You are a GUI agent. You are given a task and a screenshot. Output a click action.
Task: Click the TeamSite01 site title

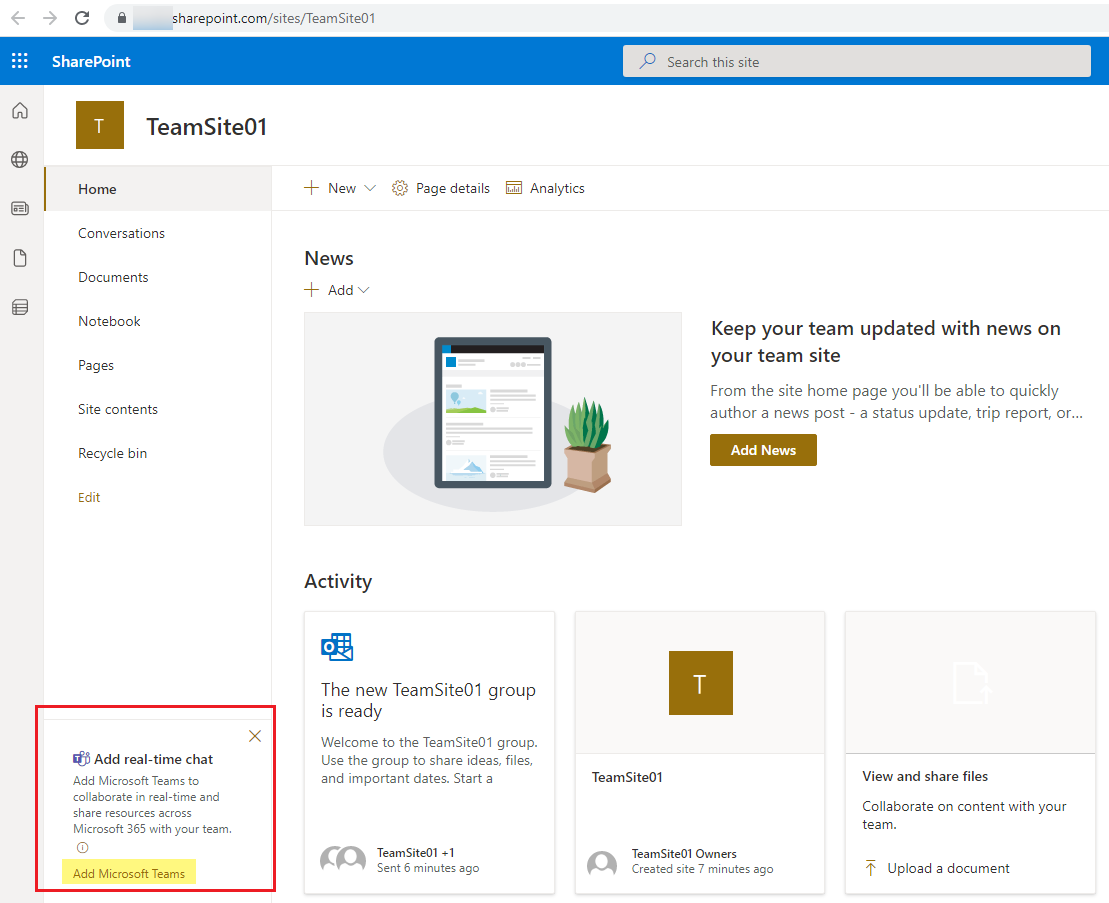pyautogui.click(x=207, y=127)
